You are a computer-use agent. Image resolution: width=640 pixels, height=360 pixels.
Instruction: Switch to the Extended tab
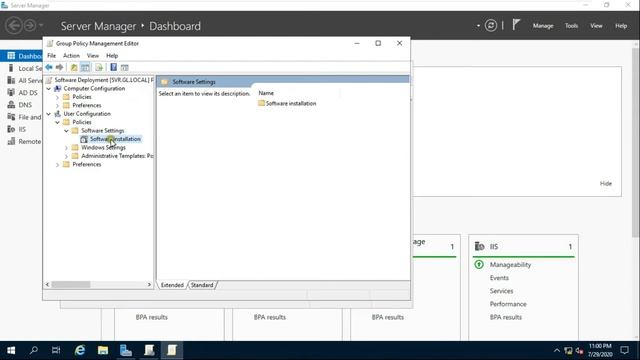click(172, 285)
